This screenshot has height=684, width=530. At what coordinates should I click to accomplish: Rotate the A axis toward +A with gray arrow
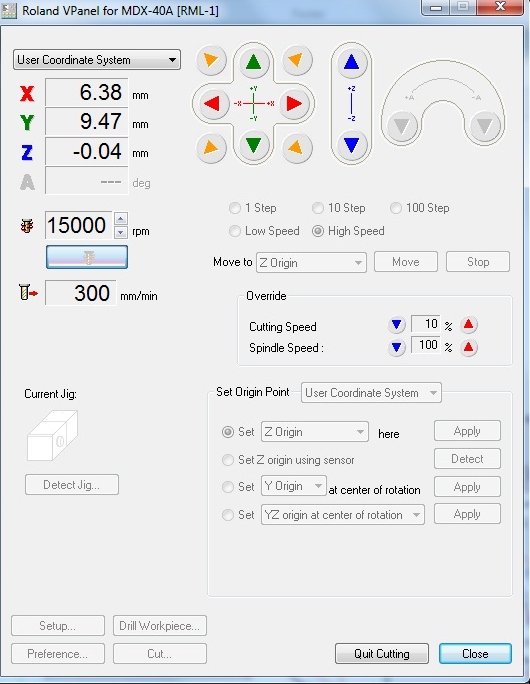coord(402,126)
